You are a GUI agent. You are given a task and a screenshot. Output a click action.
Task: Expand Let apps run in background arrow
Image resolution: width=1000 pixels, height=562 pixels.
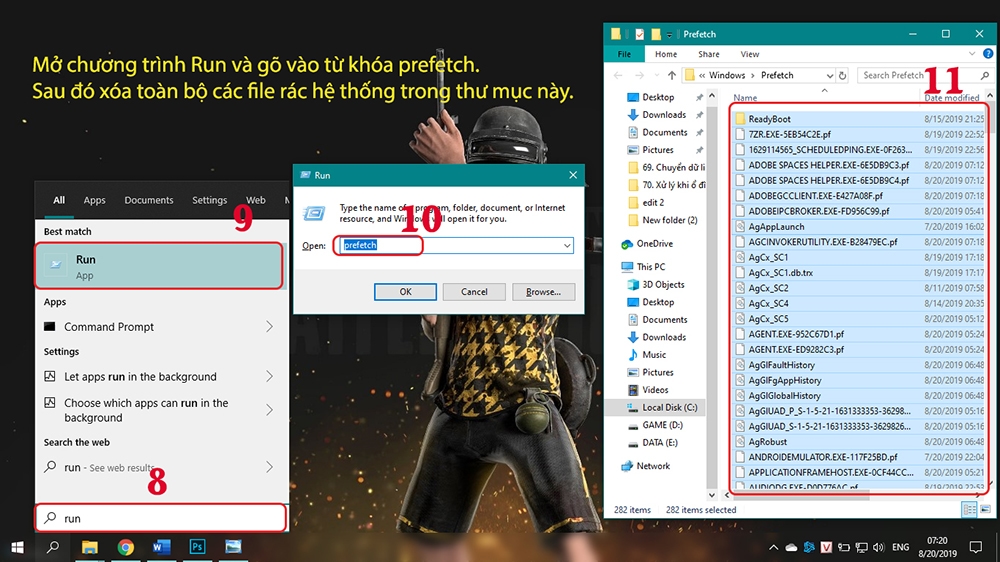(x=269, y=376)
